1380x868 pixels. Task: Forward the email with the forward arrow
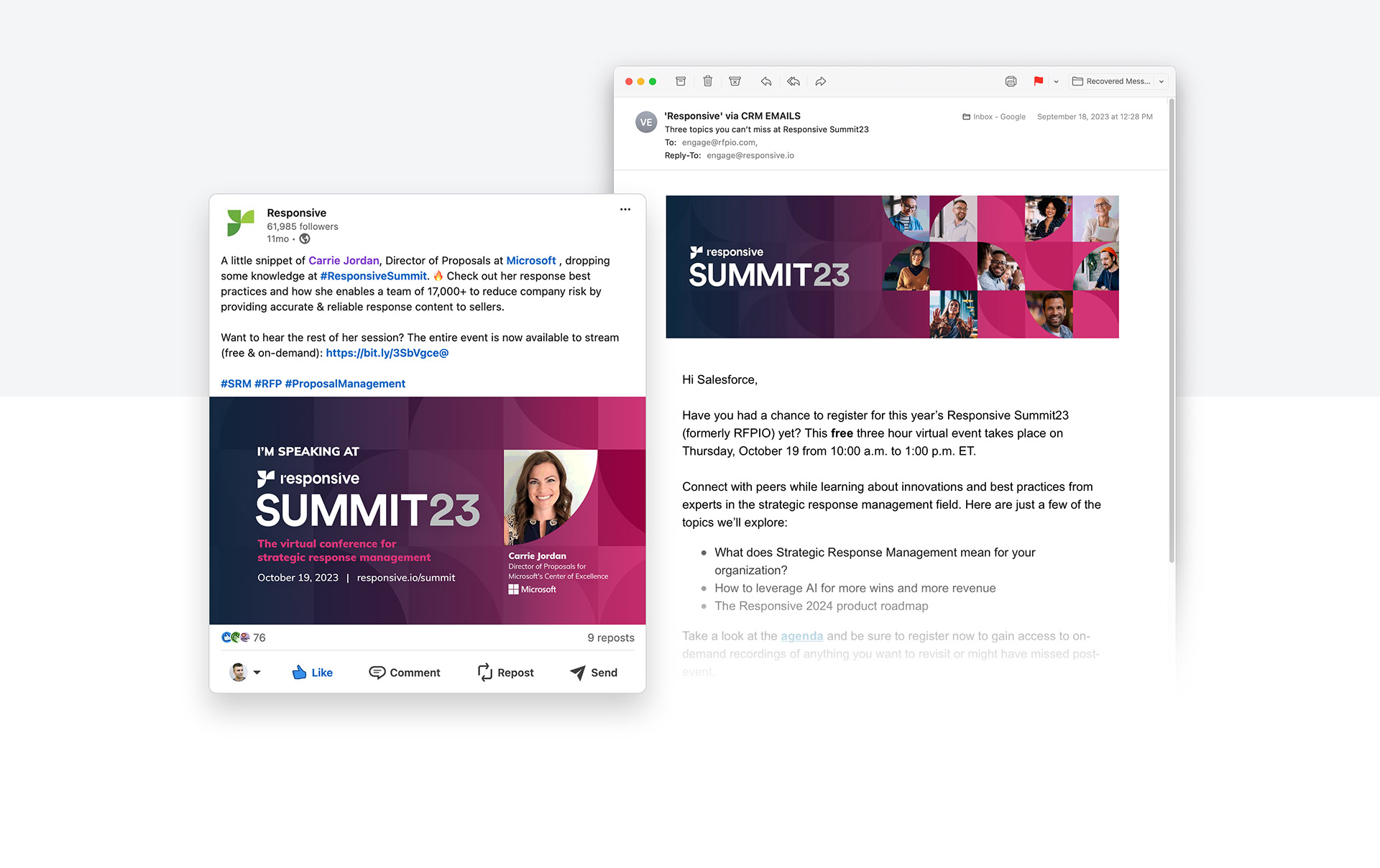point(821,81)
